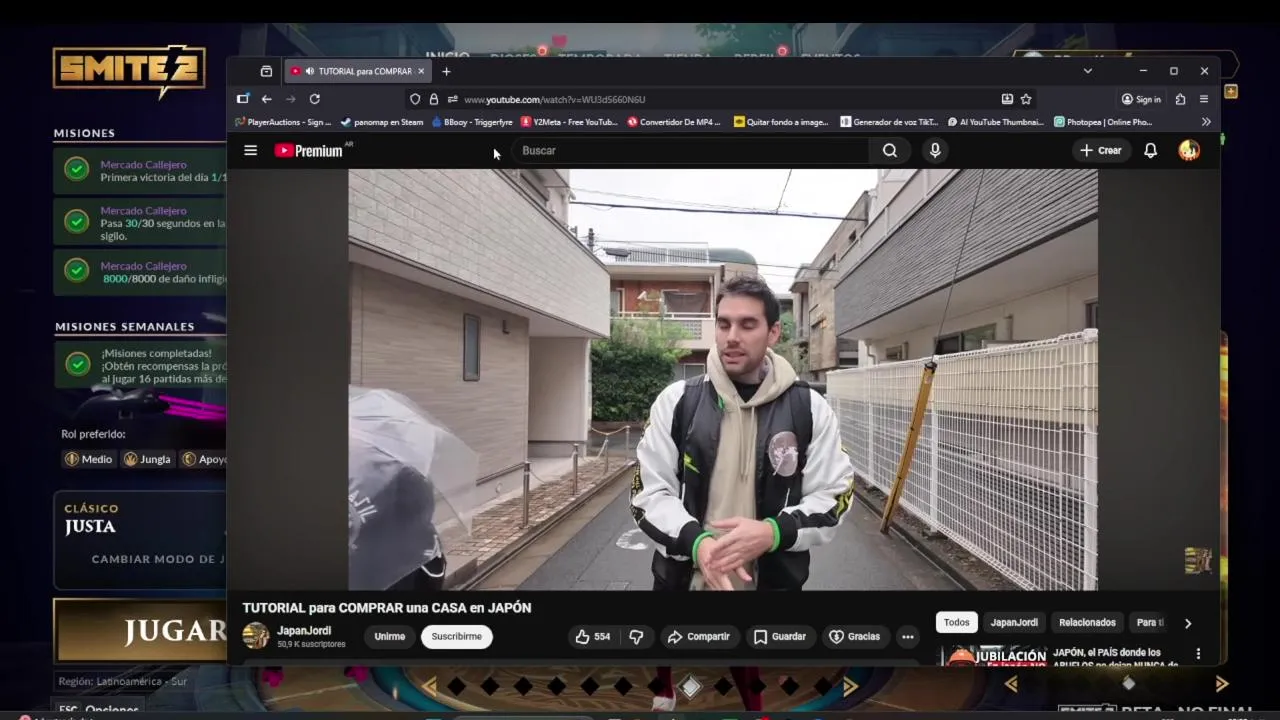
Task: Reload the page with the refresh icon
Action: [x=315, y=99]
